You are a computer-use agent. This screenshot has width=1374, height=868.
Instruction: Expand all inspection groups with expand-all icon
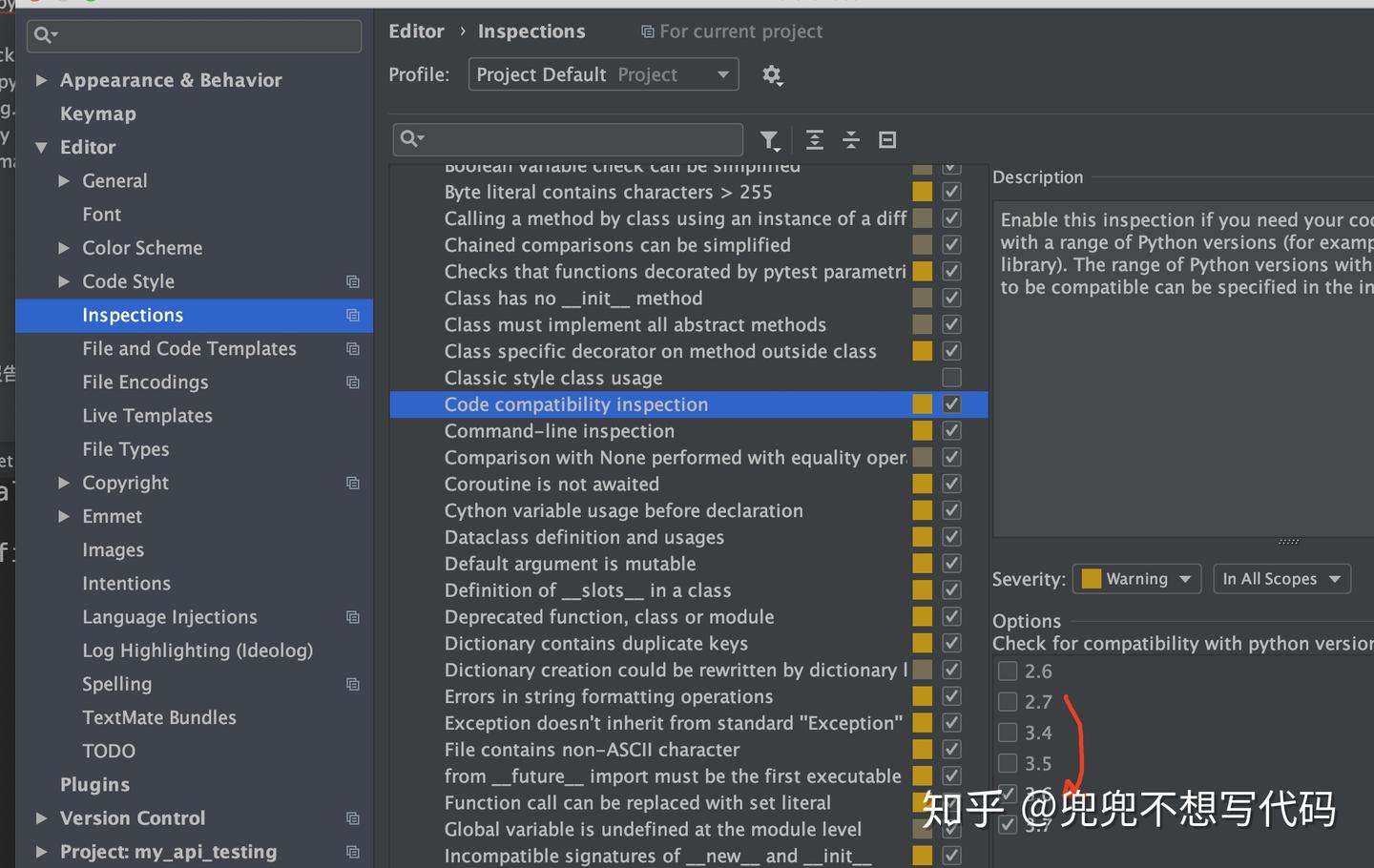[x=814, y=139]
